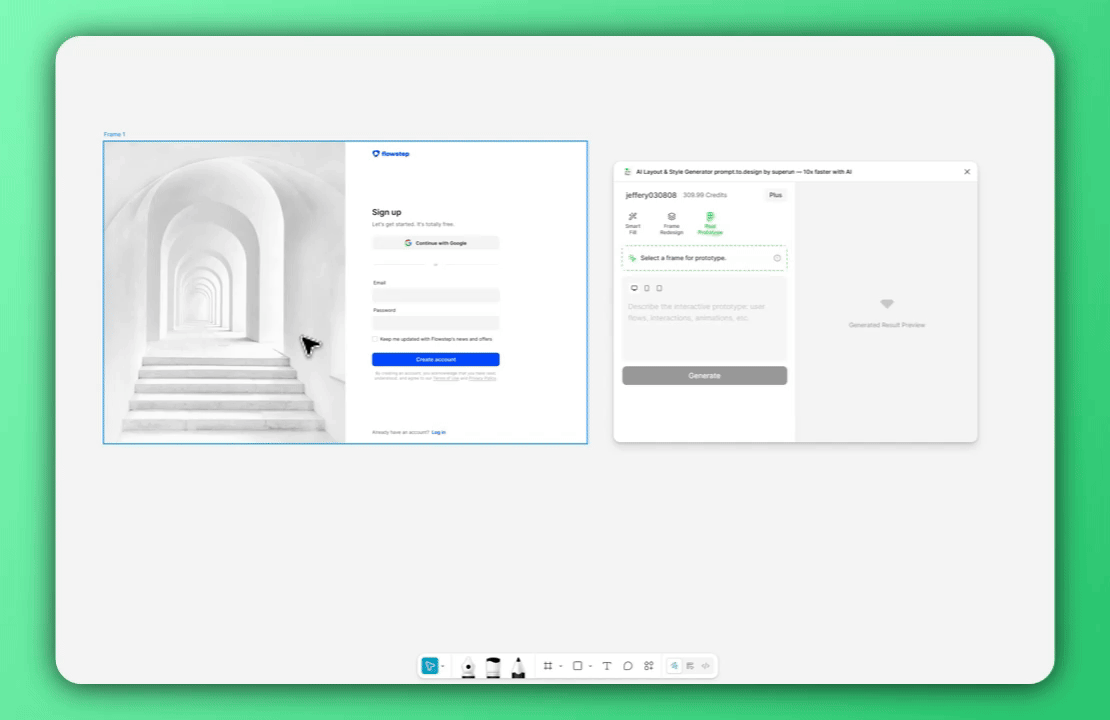Image resolution: width=1110 pixels, height=720 pixels.
Task: Select the Frame 1 label on canvas
Action: coord(114,134)
